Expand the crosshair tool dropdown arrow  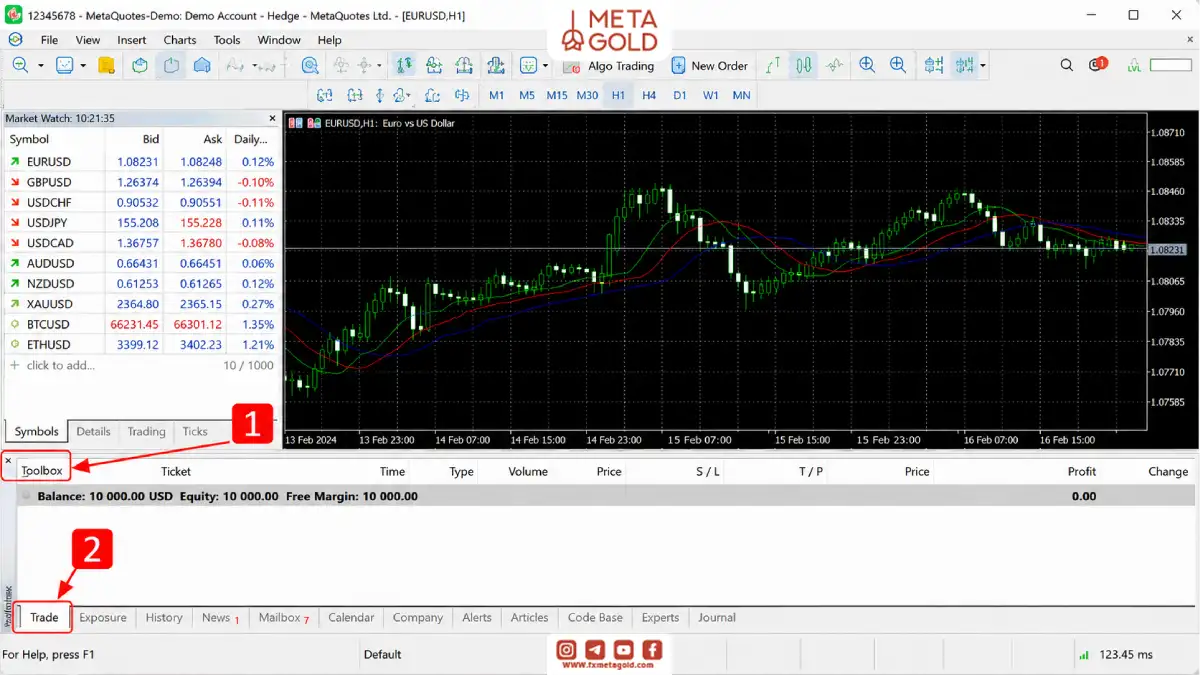[378, 66]
